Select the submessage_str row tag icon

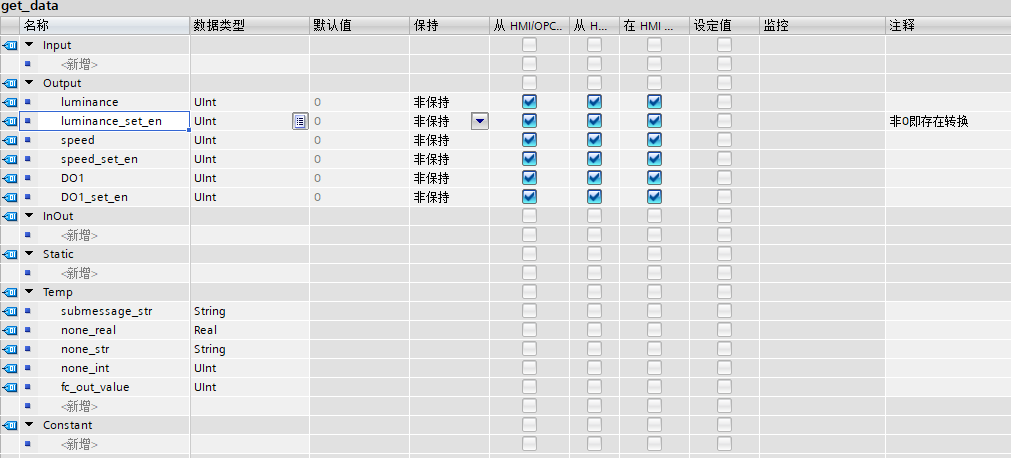[10, 311]
